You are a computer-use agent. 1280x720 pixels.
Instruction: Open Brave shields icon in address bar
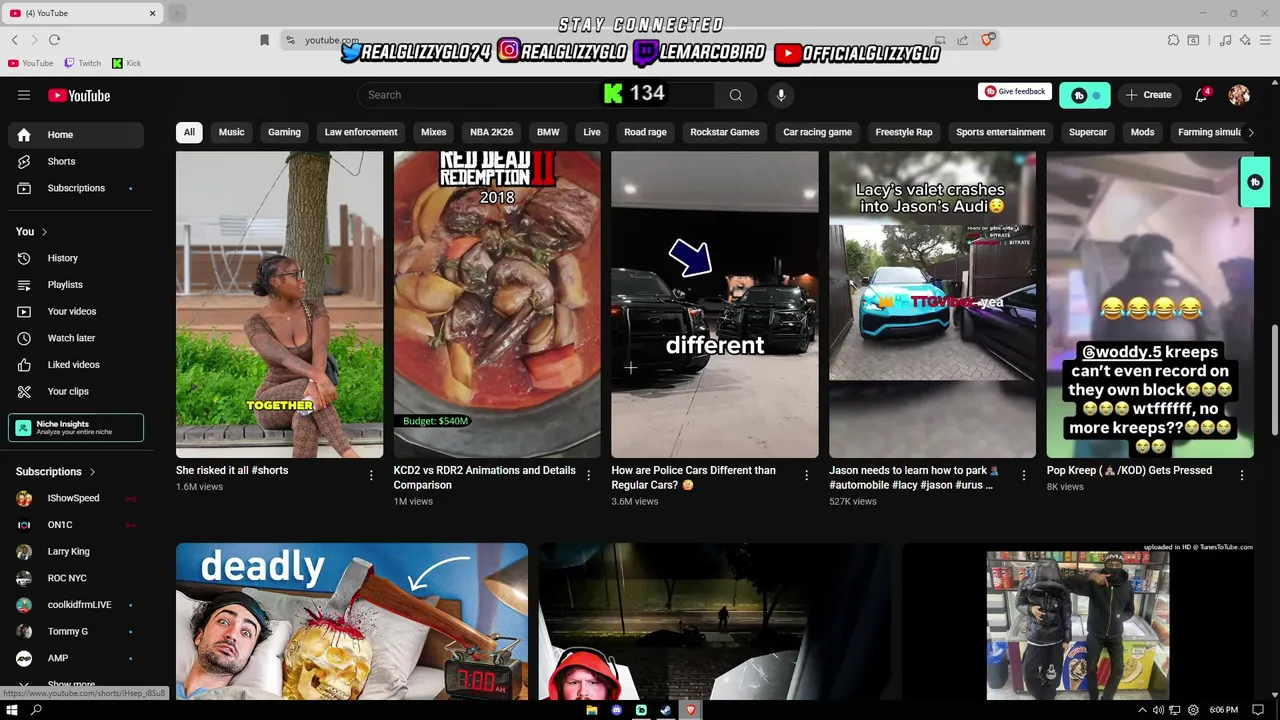[x=987, y=40]
